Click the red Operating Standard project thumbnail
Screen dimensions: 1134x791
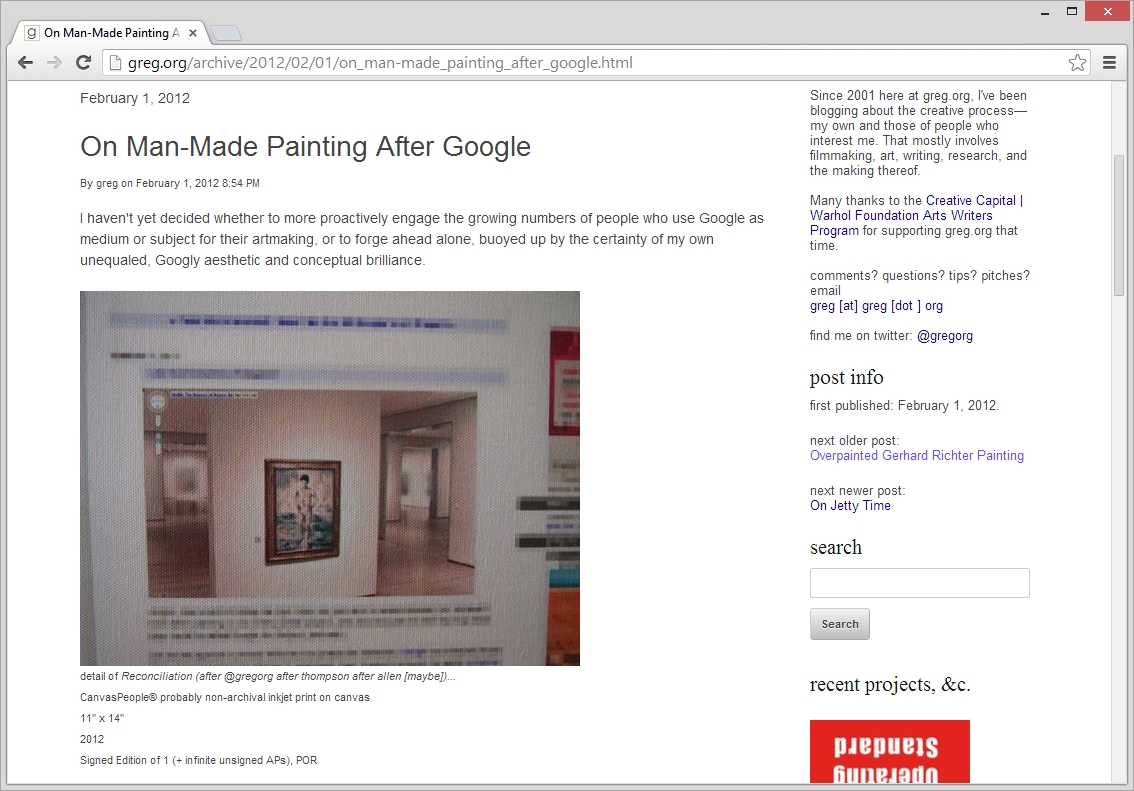point(890,751)
